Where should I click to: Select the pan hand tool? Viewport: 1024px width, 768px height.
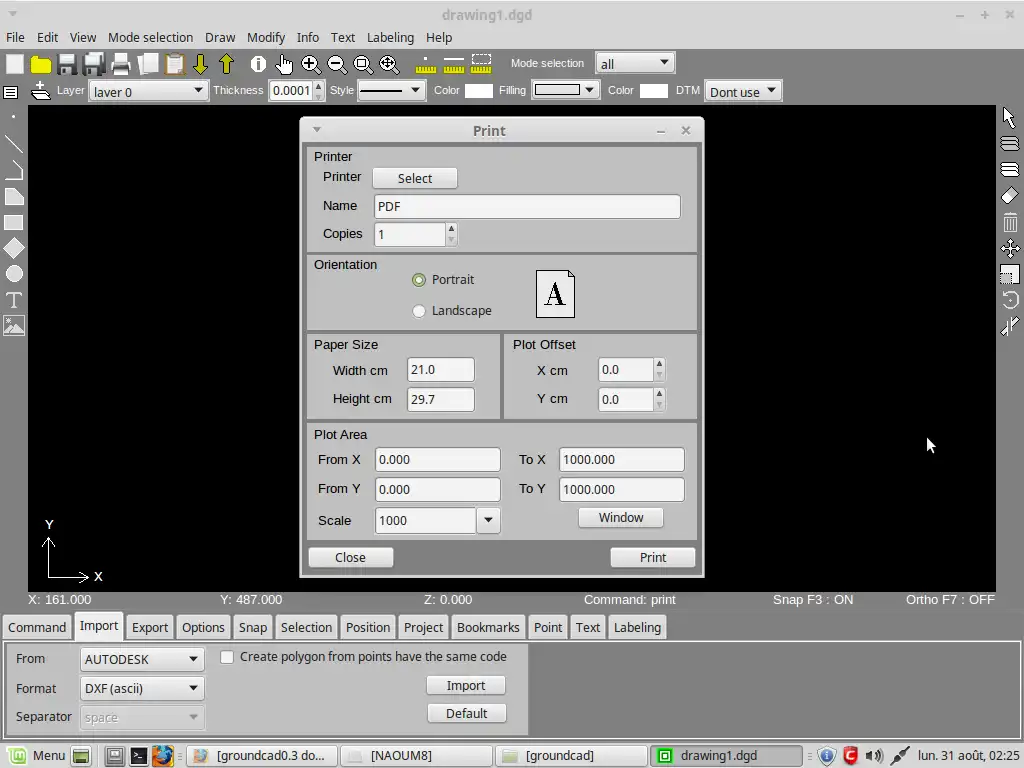[x=285, y=64]
